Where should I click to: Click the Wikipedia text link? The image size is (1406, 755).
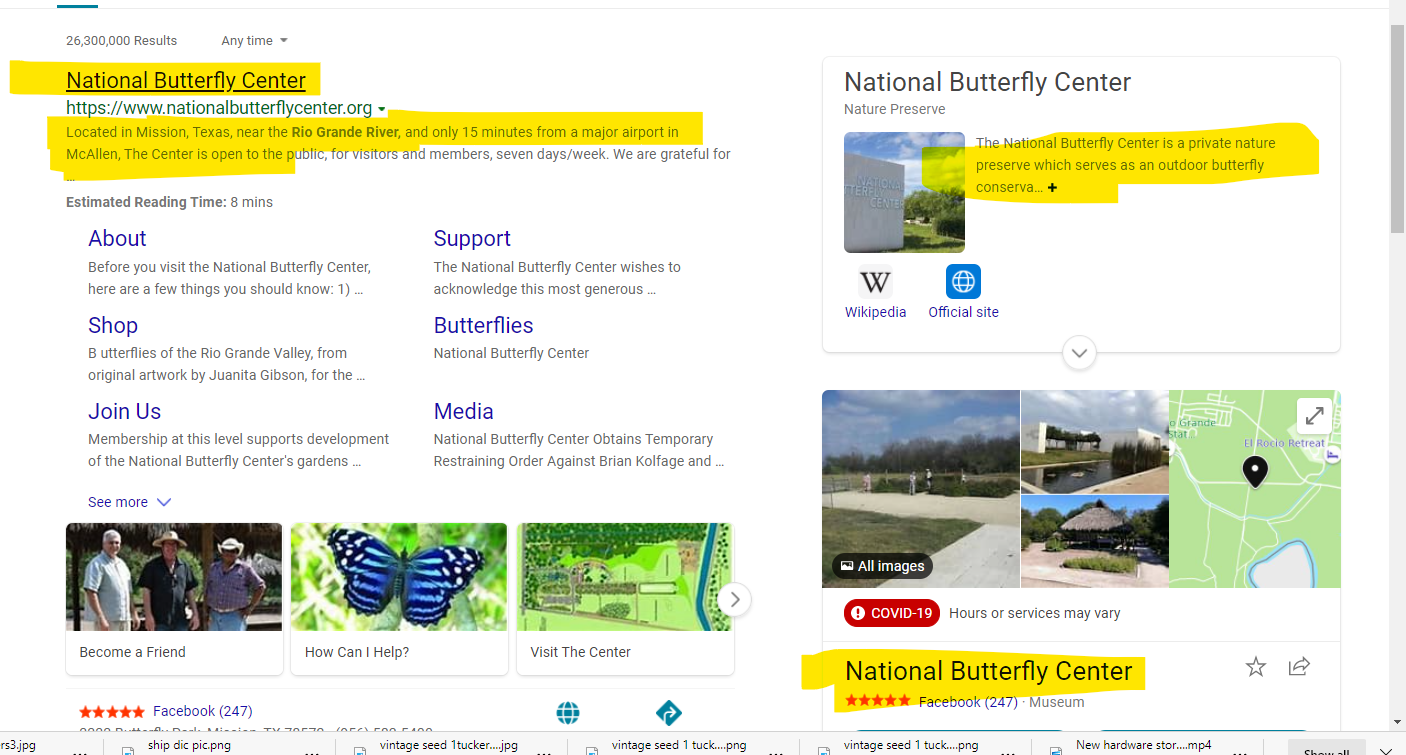(875, 312)
